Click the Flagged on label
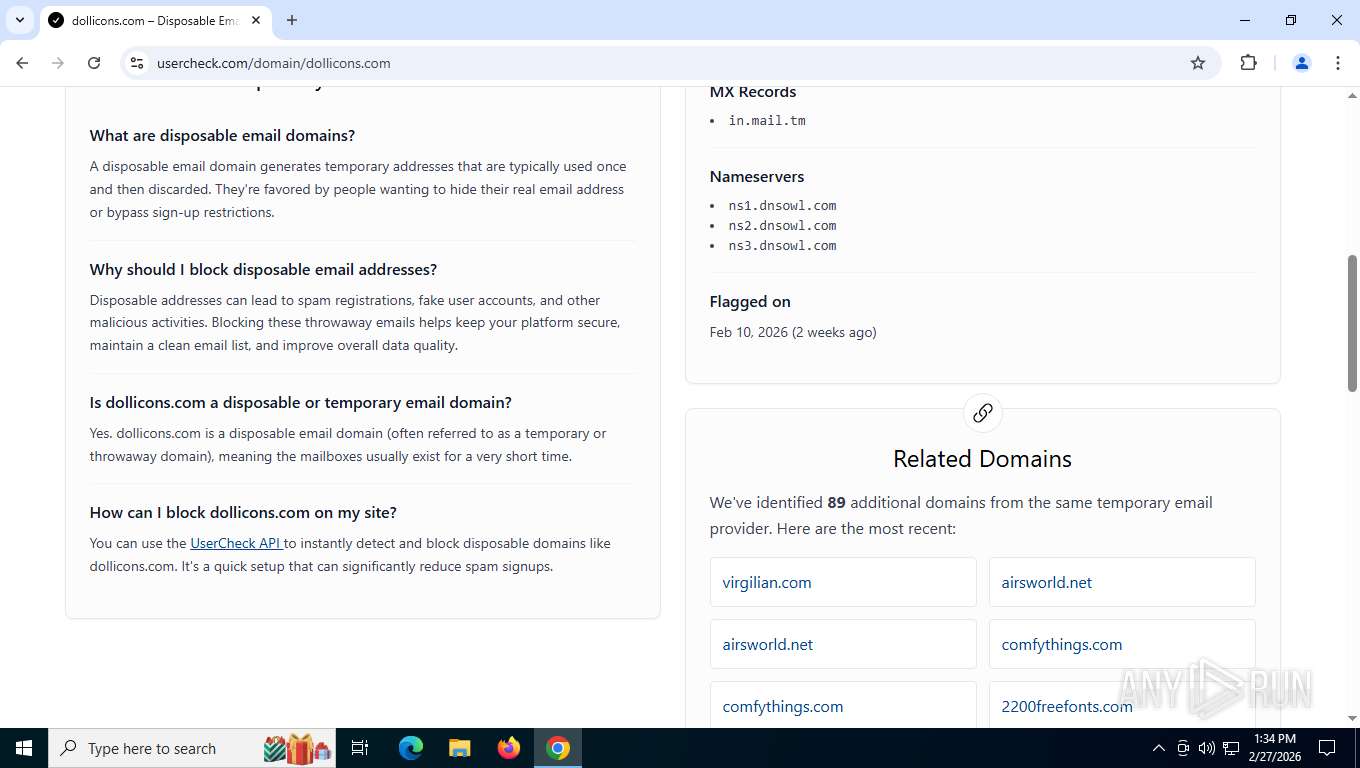 [750, 301]
